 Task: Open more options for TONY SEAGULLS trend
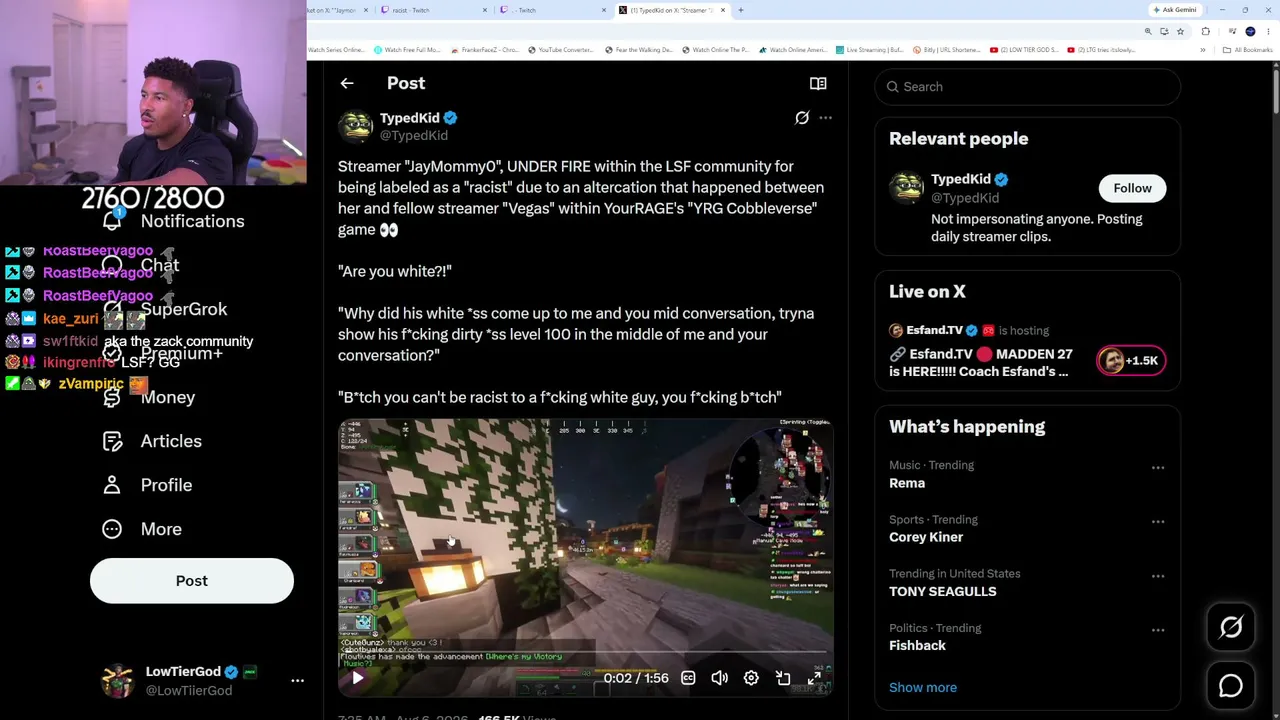point(1158,576)
